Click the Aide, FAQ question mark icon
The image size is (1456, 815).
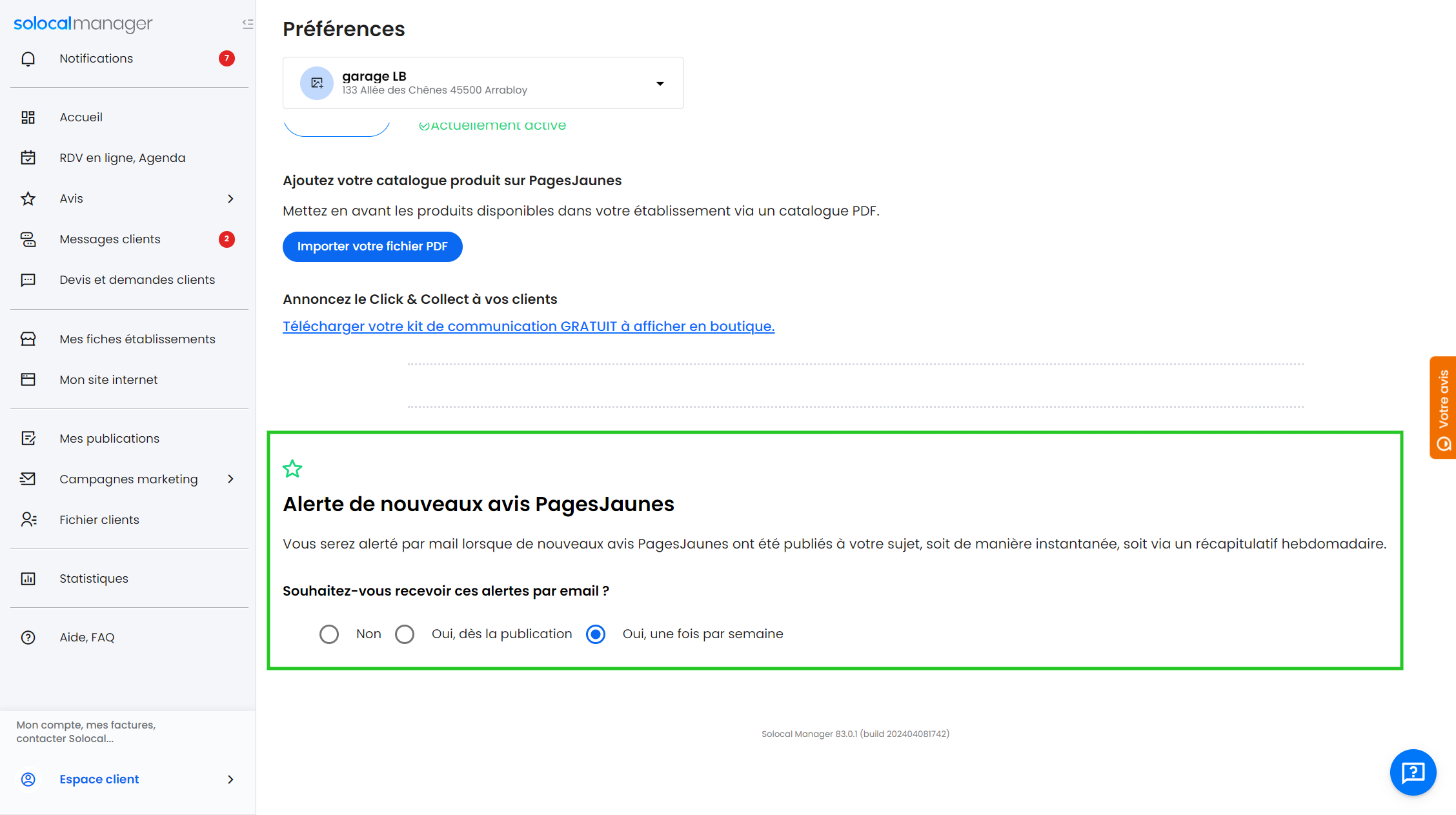(x=28, y=638)
